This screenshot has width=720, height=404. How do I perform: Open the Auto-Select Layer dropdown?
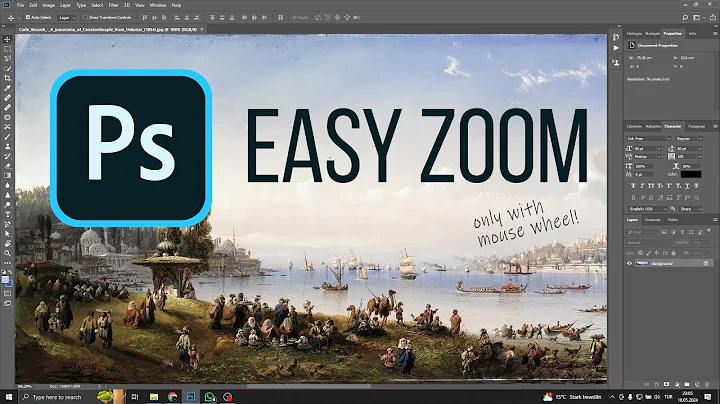point(67,17)
